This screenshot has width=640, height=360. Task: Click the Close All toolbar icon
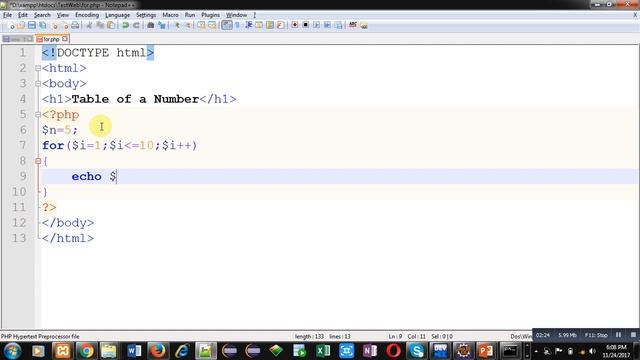point(65,25)
